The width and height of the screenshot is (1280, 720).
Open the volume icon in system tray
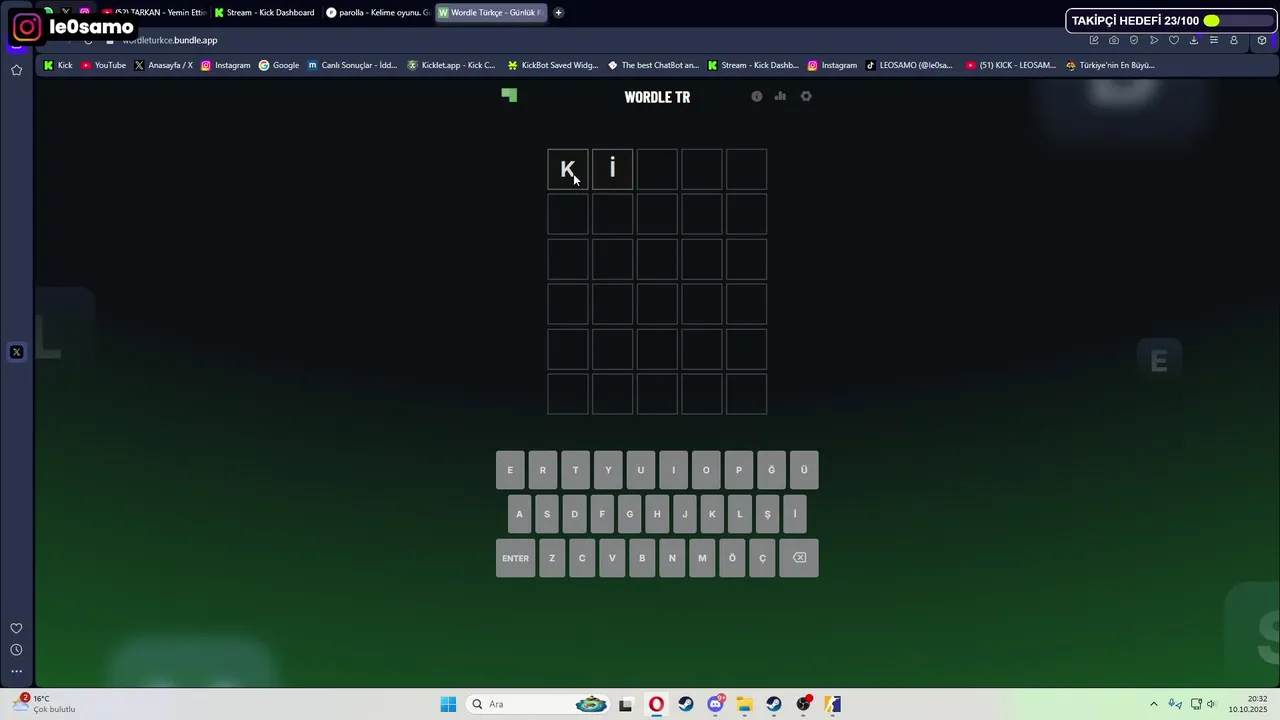(x=1211, y=704)
